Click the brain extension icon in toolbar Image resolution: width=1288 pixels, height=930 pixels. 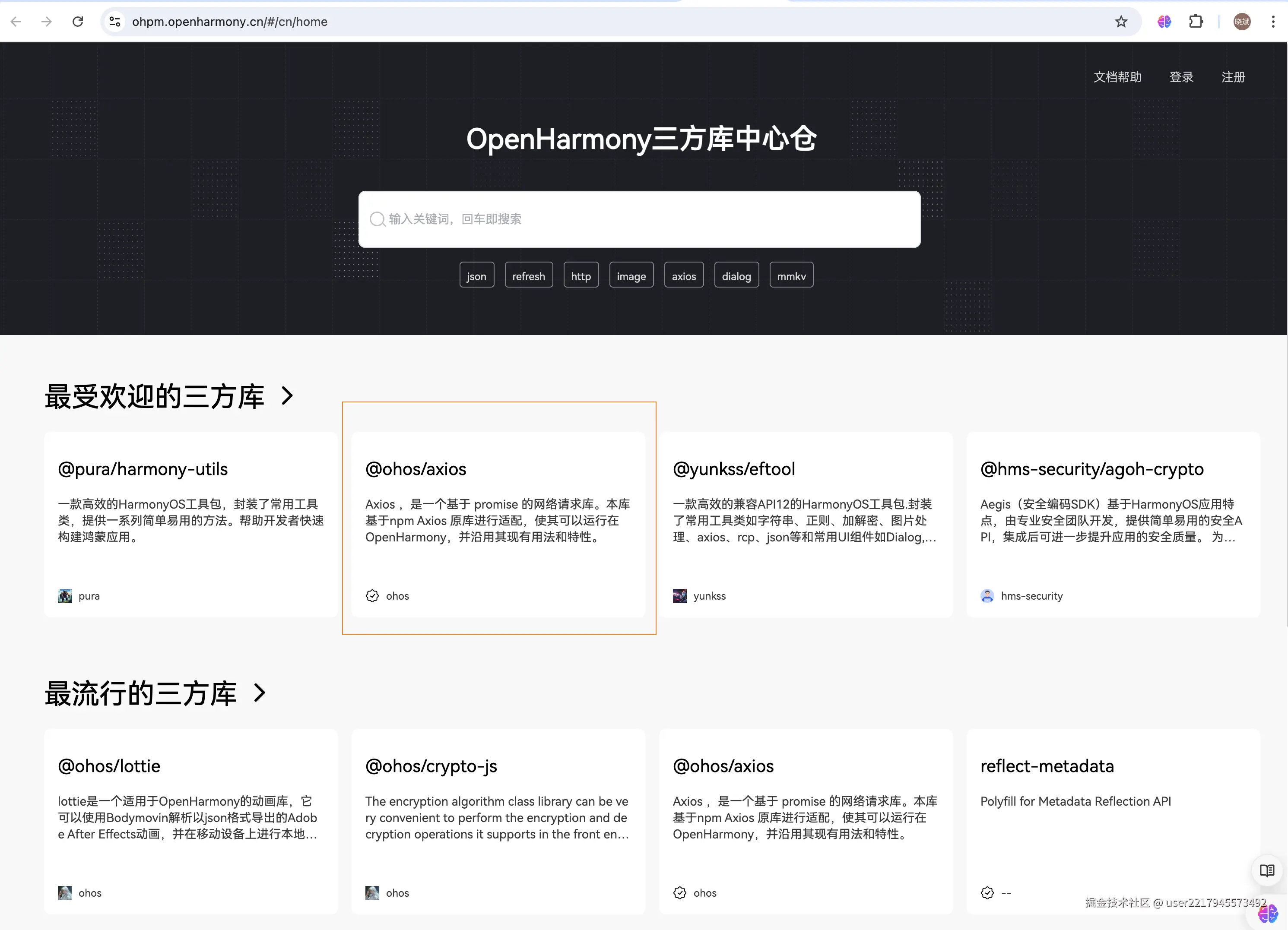[x=1164, y=22]
